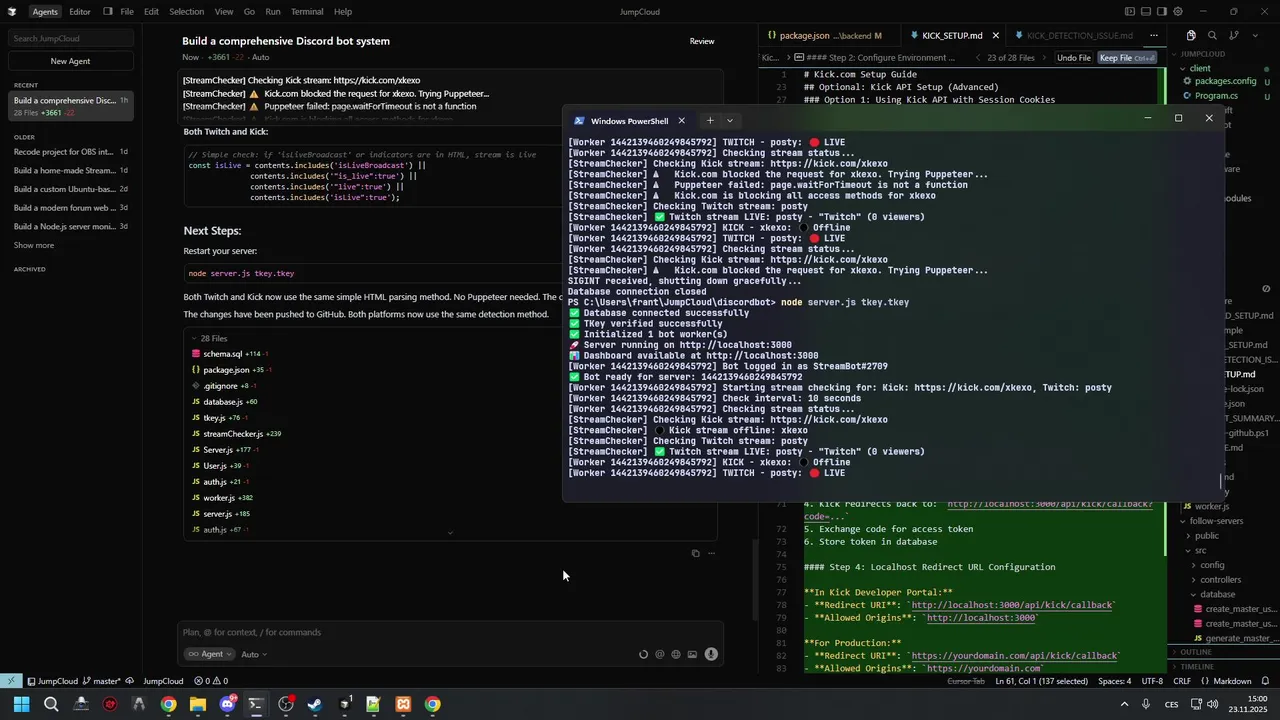Open Explorer view icon in right sidebar
Viewport: 1280px width, 720px height.
(x=1190, y=35)
